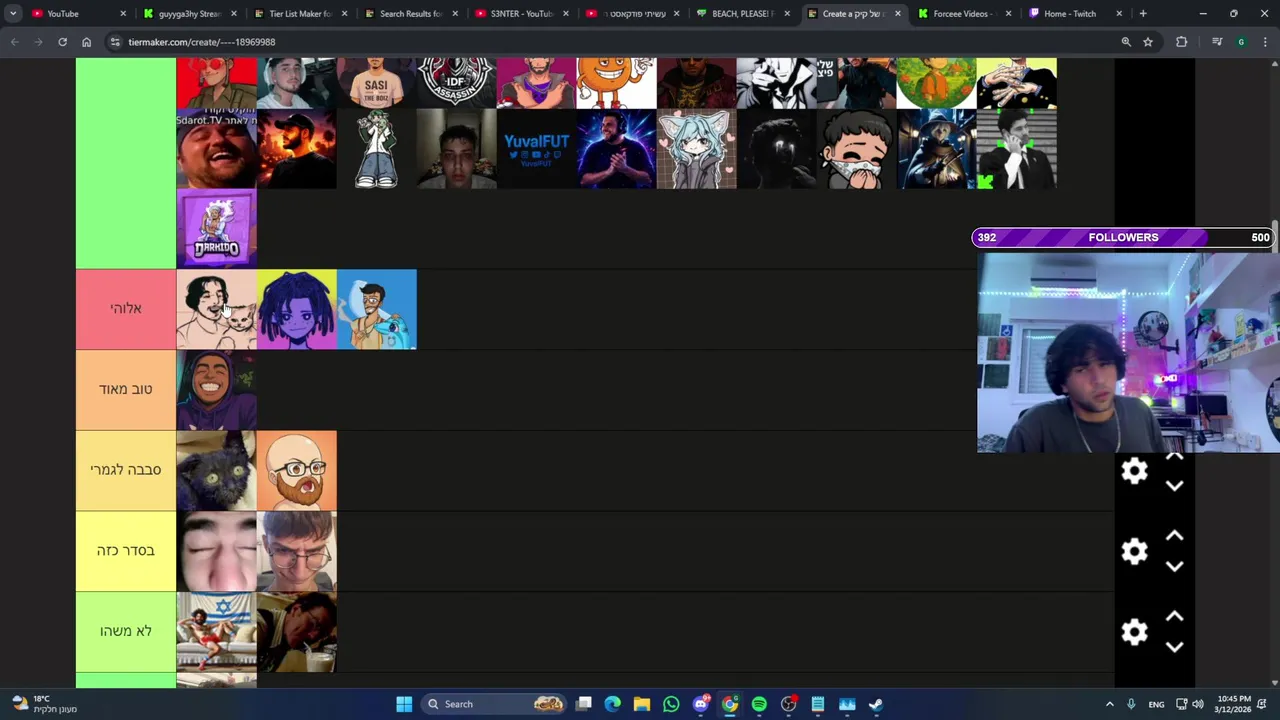Go back in browser history
Image resolution: width=1280 pixels, height=720 pixels.
point(15,42)
